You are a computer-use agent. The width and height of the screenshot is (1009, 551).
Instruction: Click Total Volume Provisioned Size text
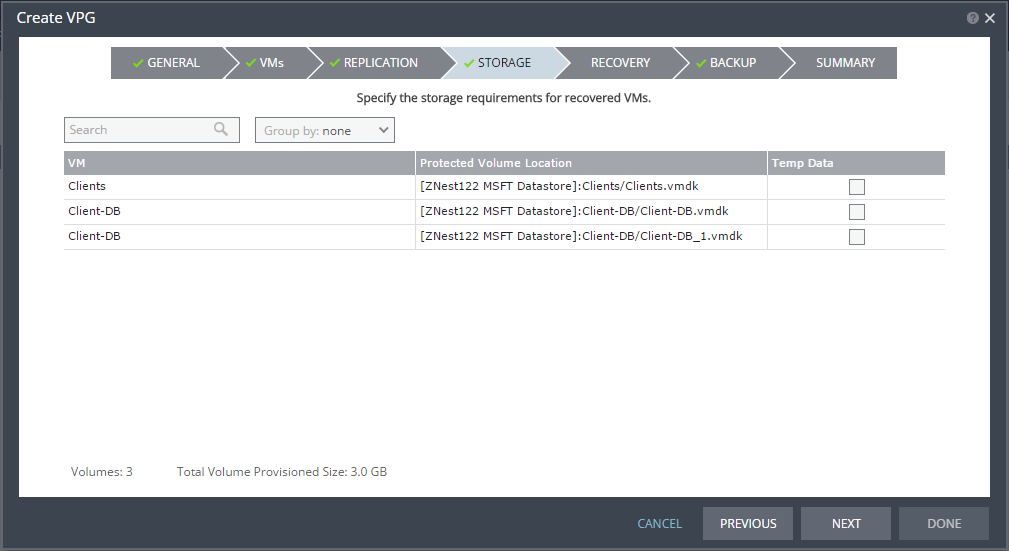[x=282, y=472]
